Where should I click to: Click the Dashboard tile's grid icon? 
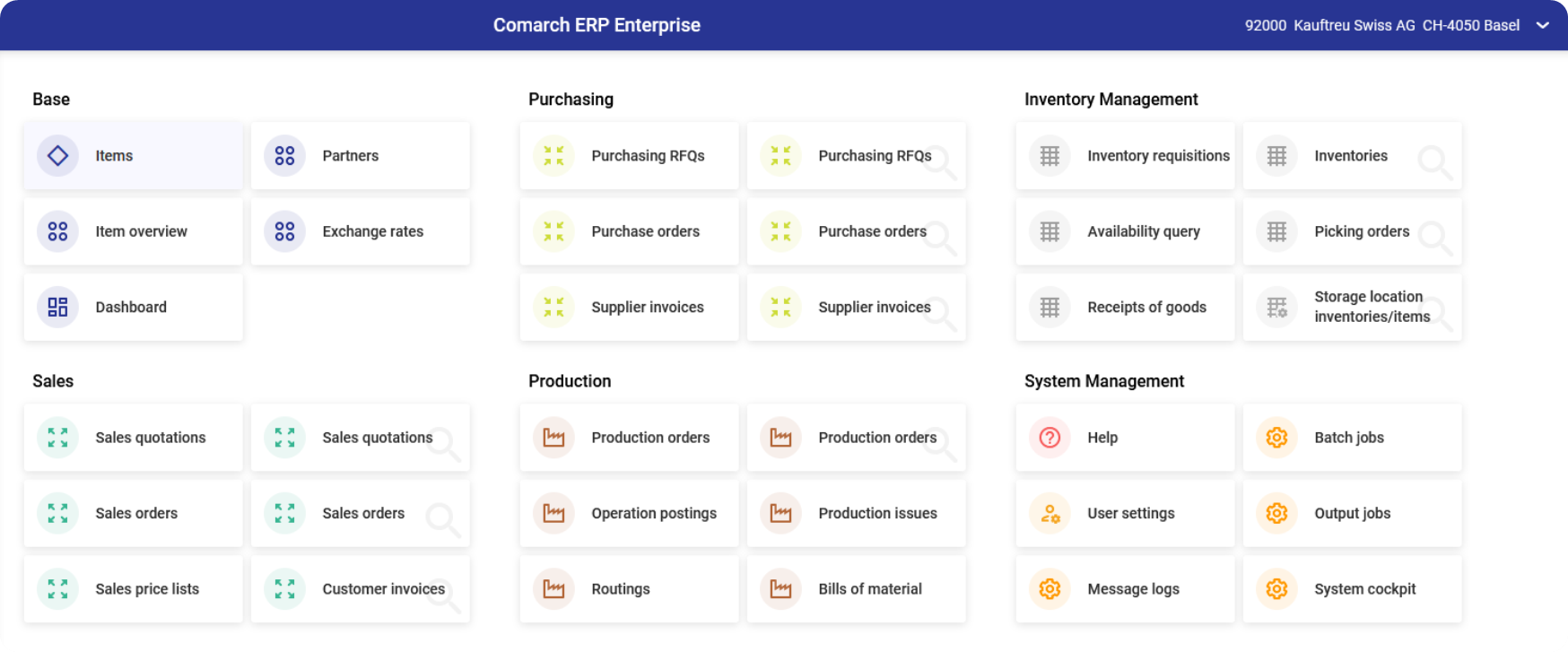pos(57,308)
